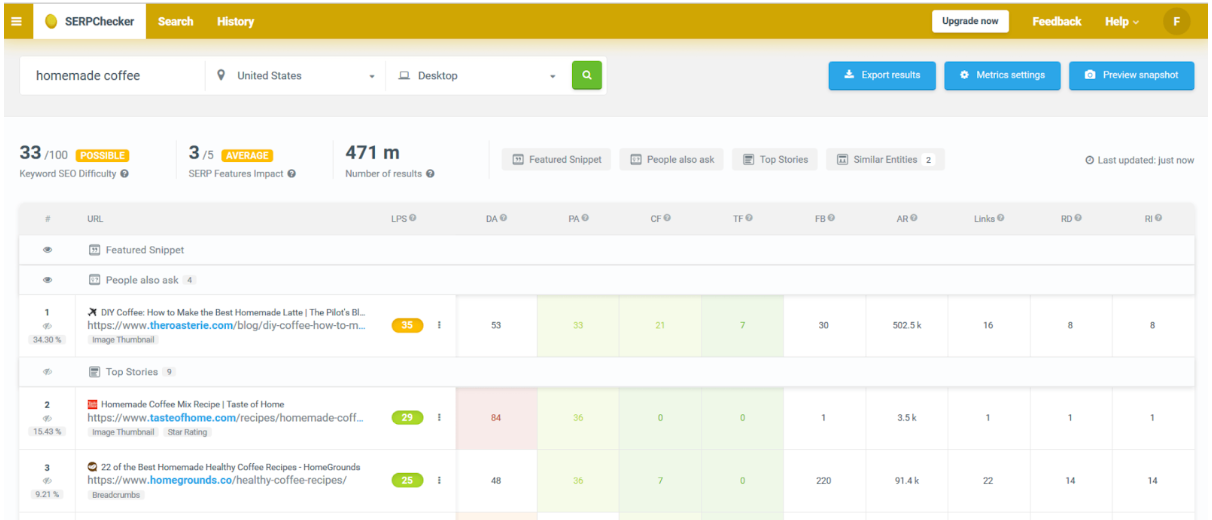The height and width of the screenshot is (520, 1212).
Task: Click the Last updated: just now label
Action: click(x=1140, y=160)
